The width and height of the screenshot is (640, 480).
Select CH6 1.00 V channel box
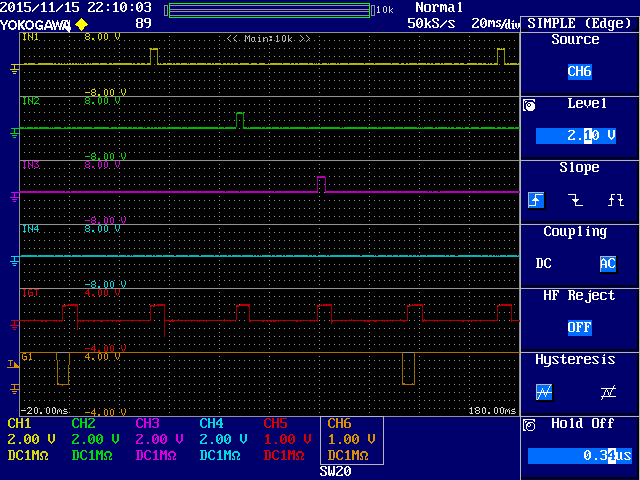tap(352, 440)
